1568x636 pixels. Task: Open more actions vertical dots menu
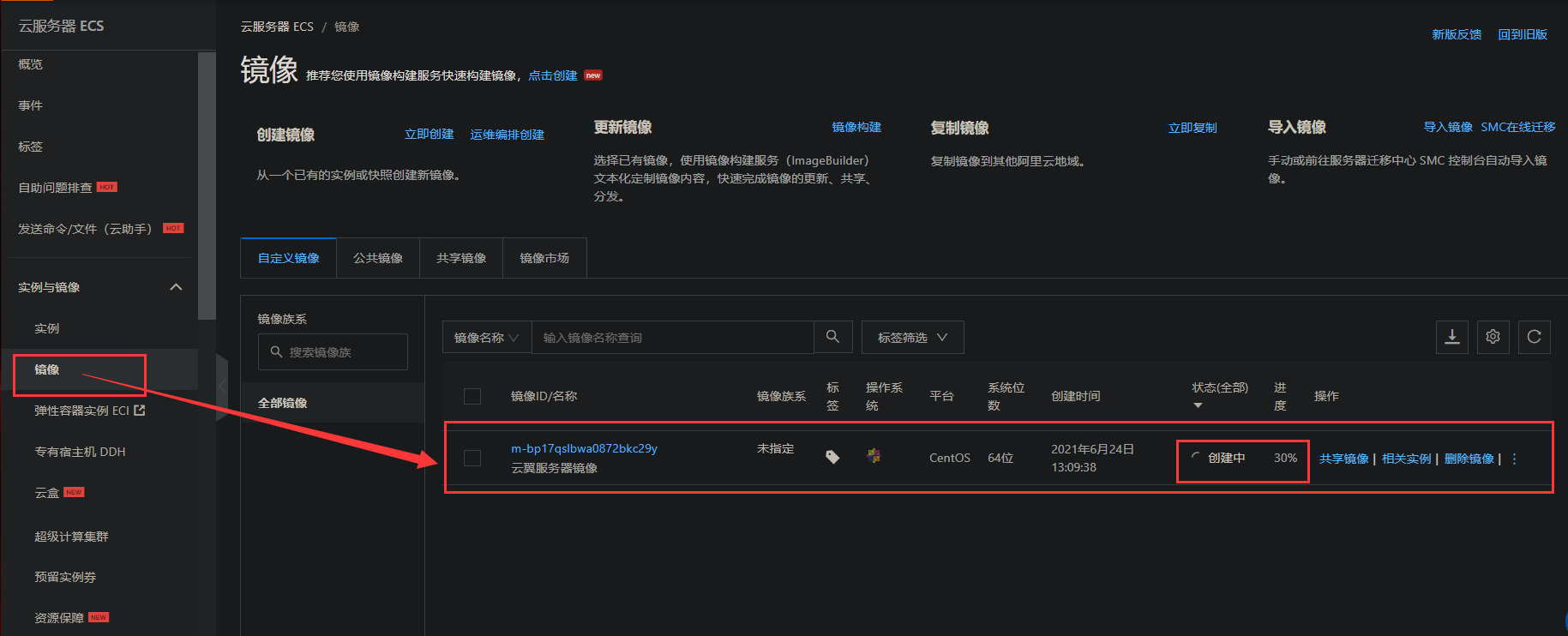(1515, 459)
